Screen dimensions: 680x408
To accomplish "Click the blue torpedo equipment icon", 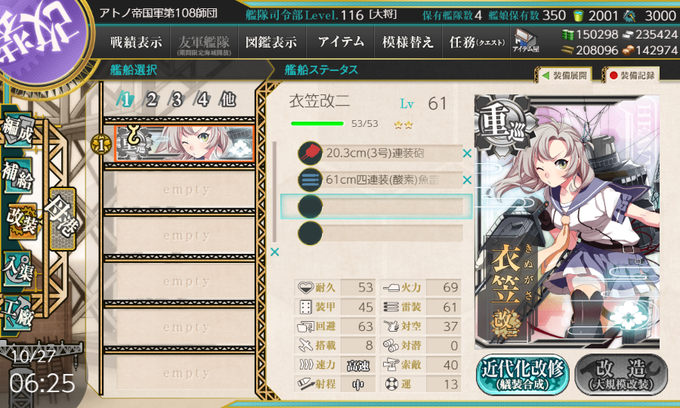I will point(310,180).
